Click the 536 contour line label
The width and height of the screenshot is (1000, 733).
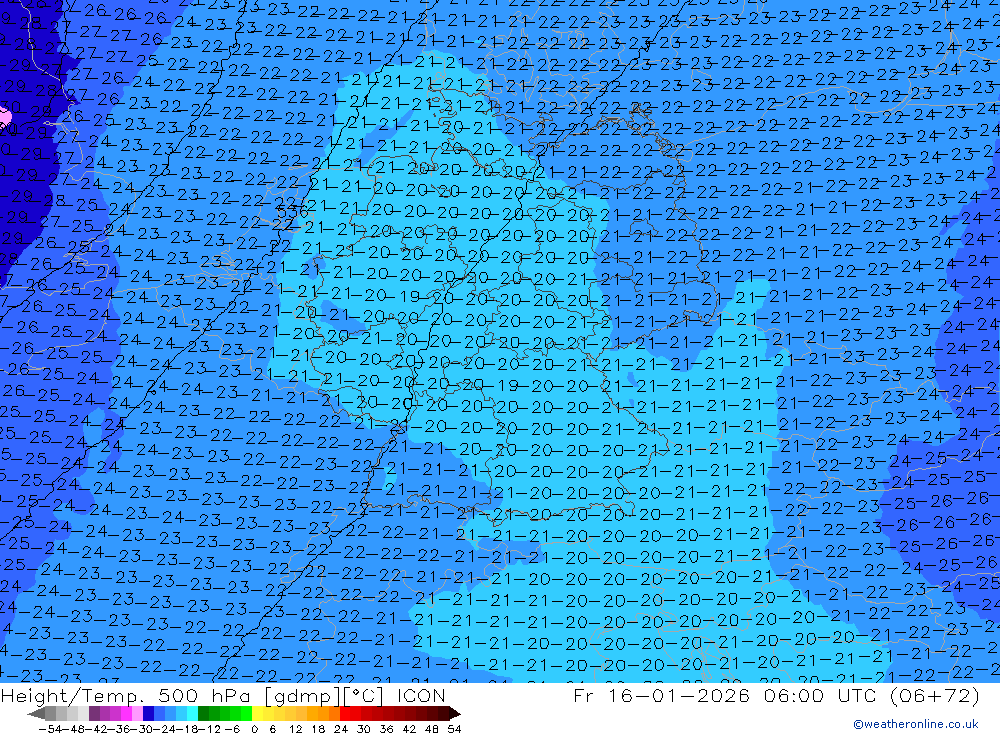293,210
